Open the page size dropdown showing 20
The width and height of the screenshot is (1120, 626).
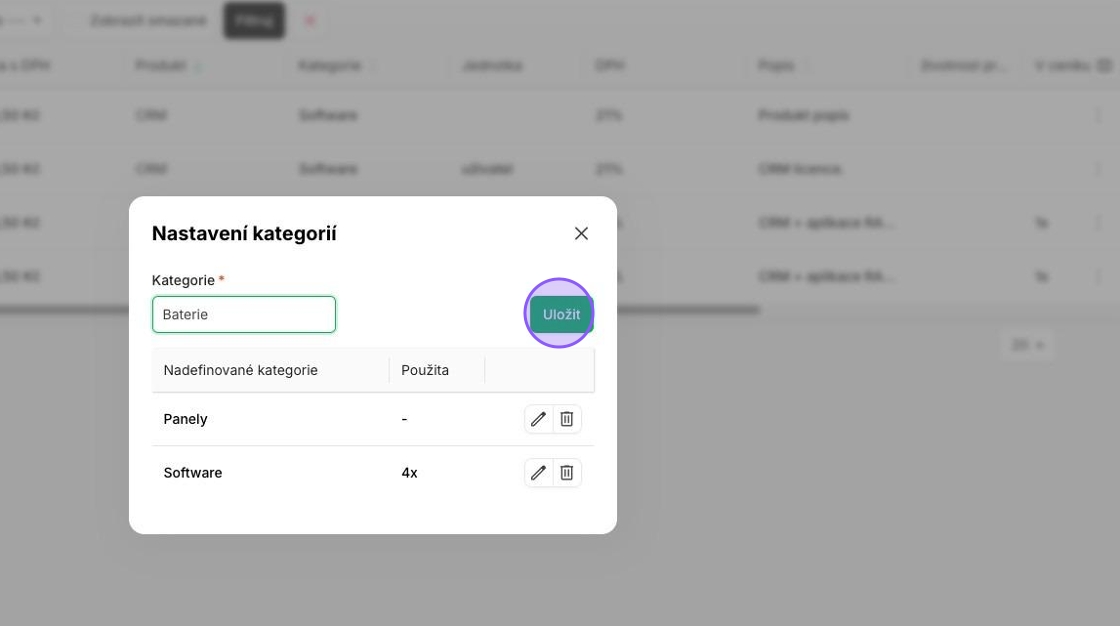coord(1027,345)
